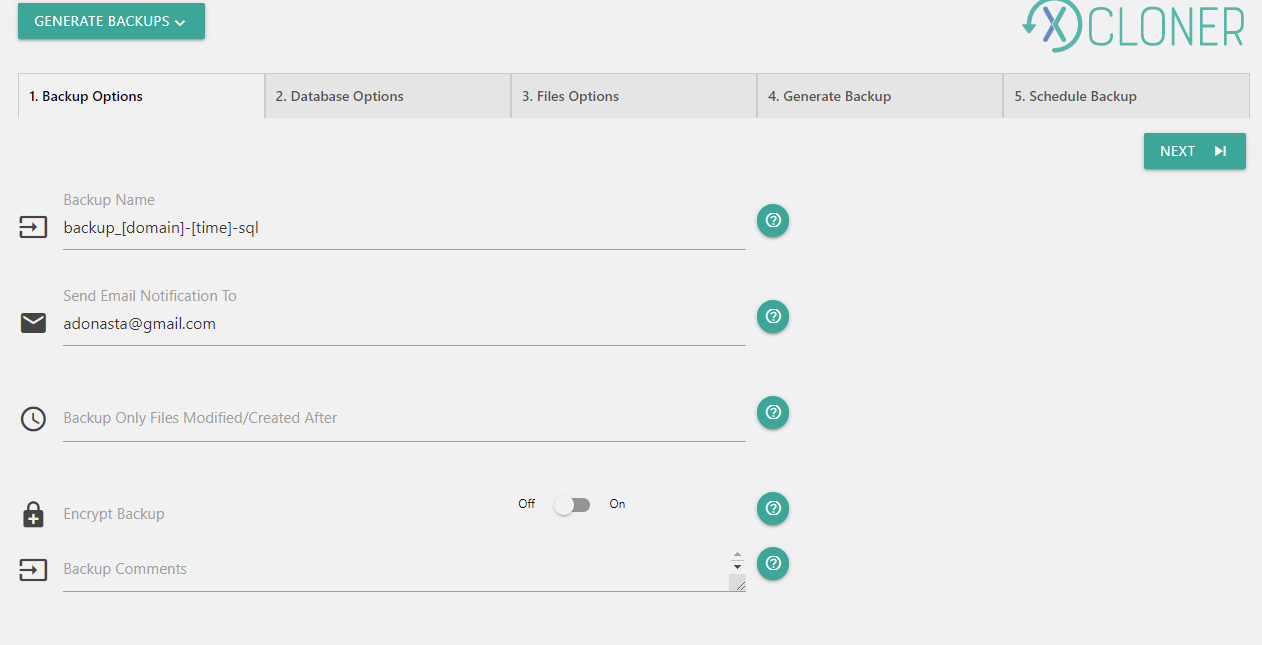The height and width of the screenshot is (645, 1262).
Task: Click the Backup Comments textarea resize handle
Action: pyautogui.click(x=738, y=584)
